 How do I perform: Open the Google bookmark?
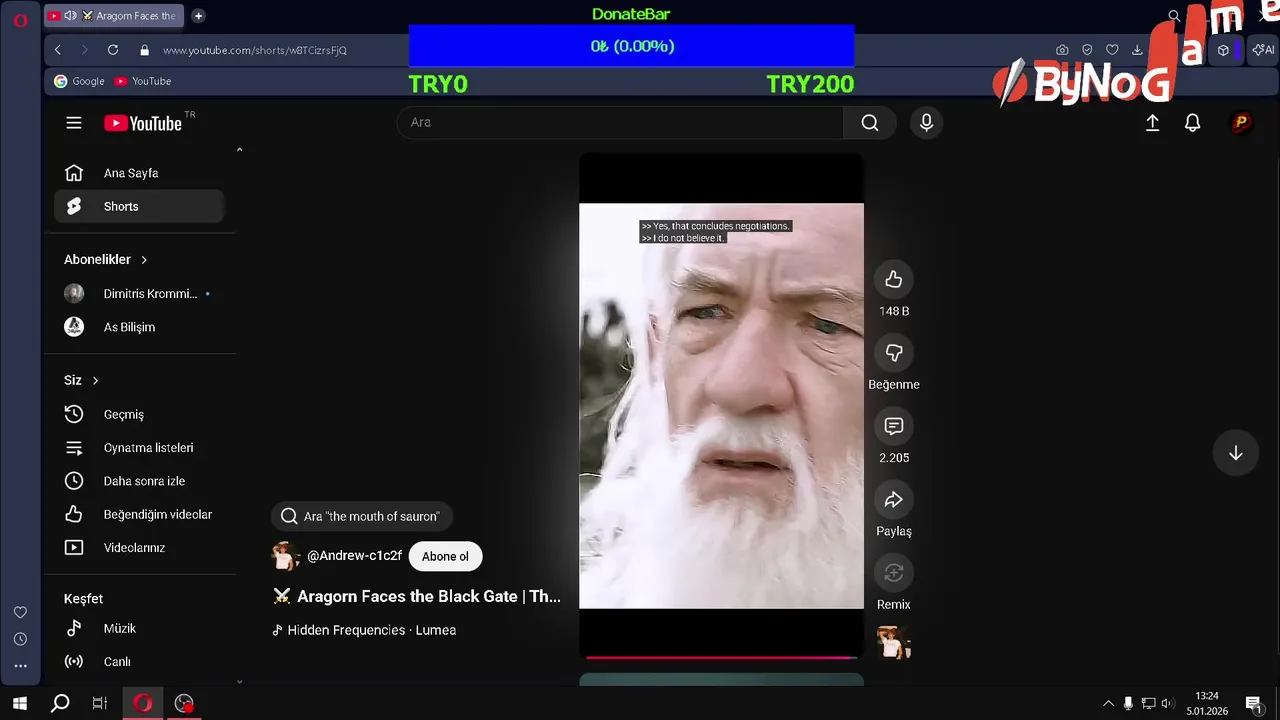click(79, 81)
